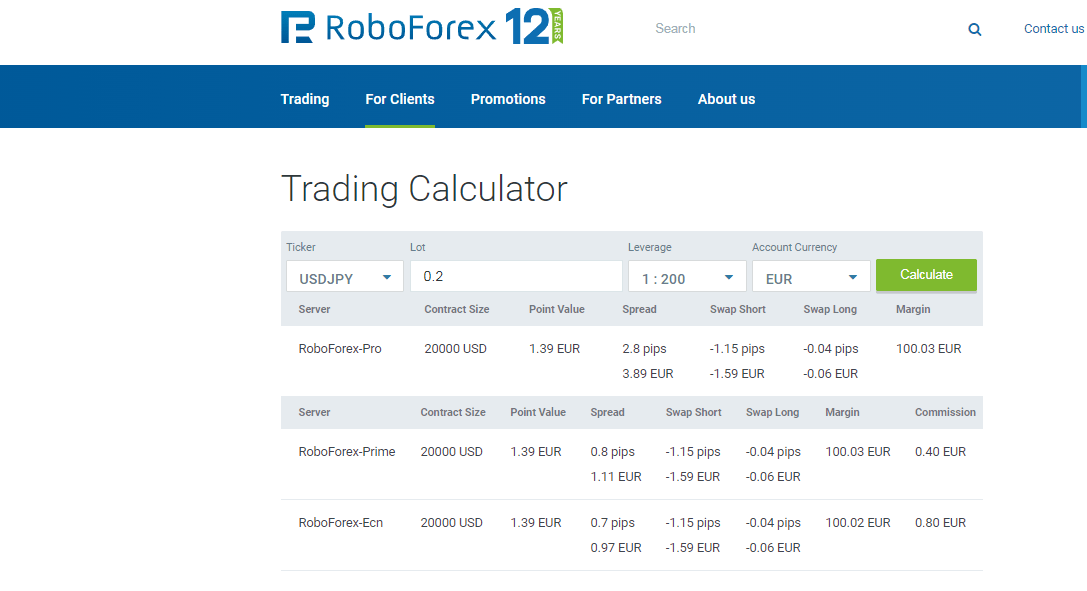Click the 100.03 EUR margin for RoboForex-Prime
Viewport: 1087px width, 591px height.
[858, 452]
